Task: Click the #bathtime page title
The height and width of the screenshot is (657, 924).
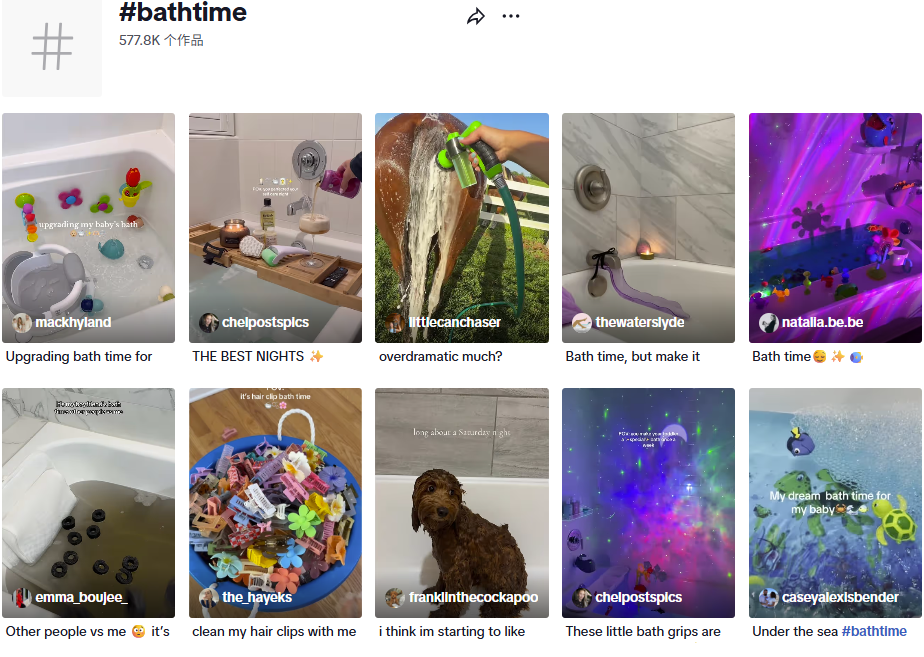Action: [183, 14]
